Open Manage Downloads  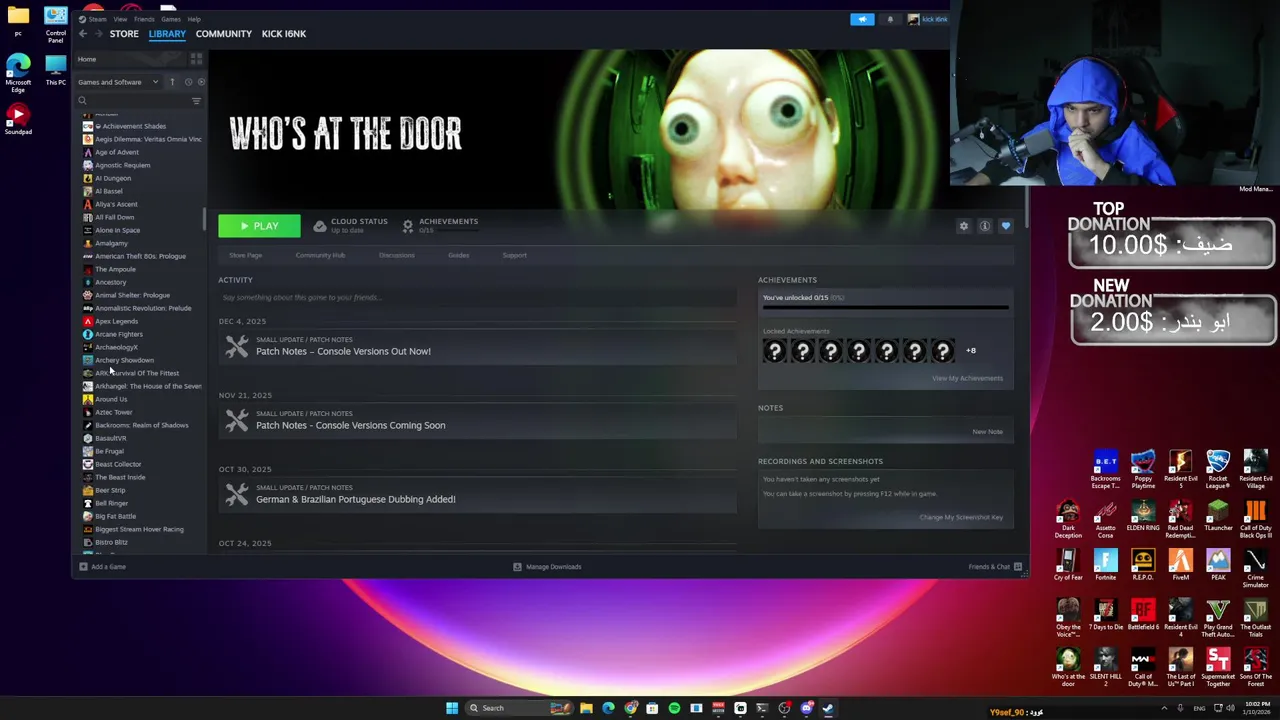tap(547, 567)
